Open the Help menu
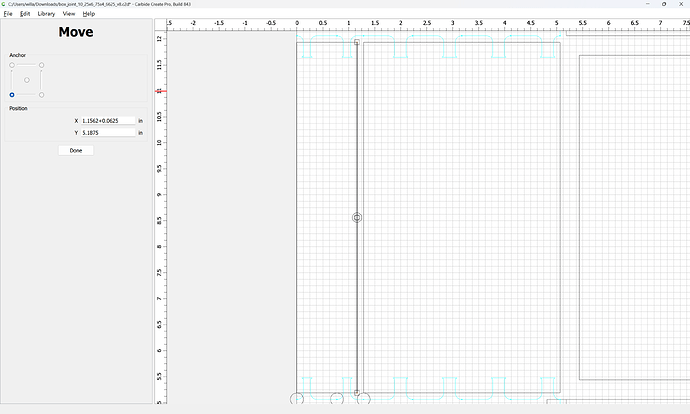Screen dimensions: 690x414 88,14
